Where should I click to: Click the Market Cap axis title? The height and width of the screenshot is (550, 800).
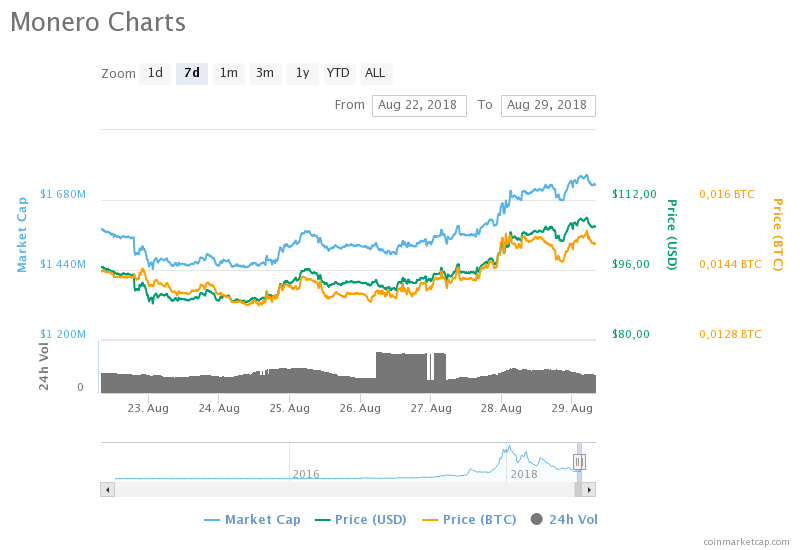tap(21, 235)
